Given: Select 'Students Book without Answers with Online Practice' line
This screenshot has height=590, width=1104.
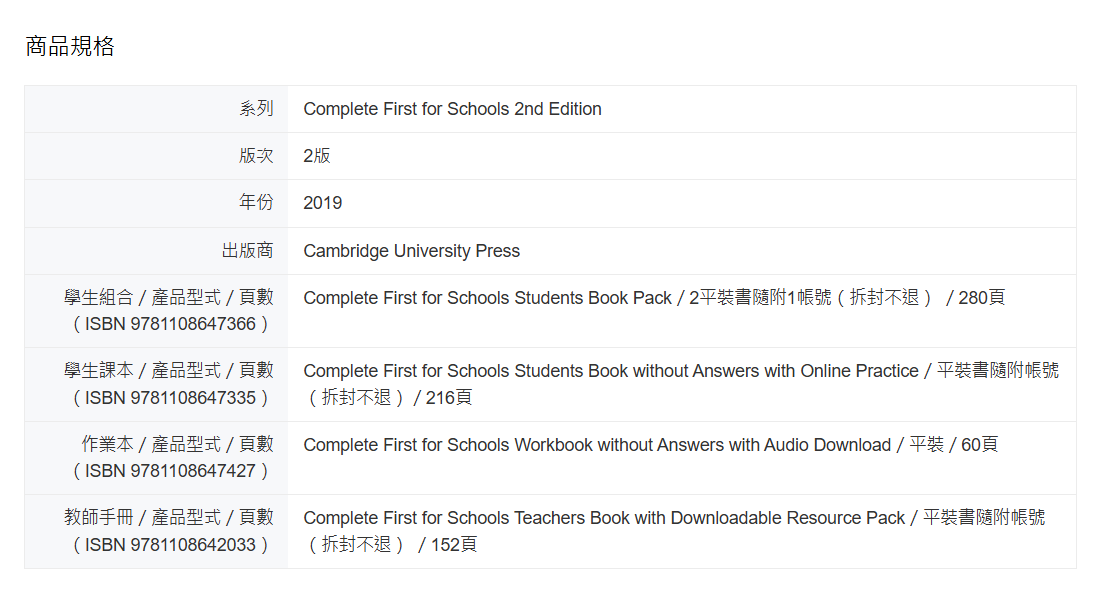Looking at the screenshot, I should 681,371.
